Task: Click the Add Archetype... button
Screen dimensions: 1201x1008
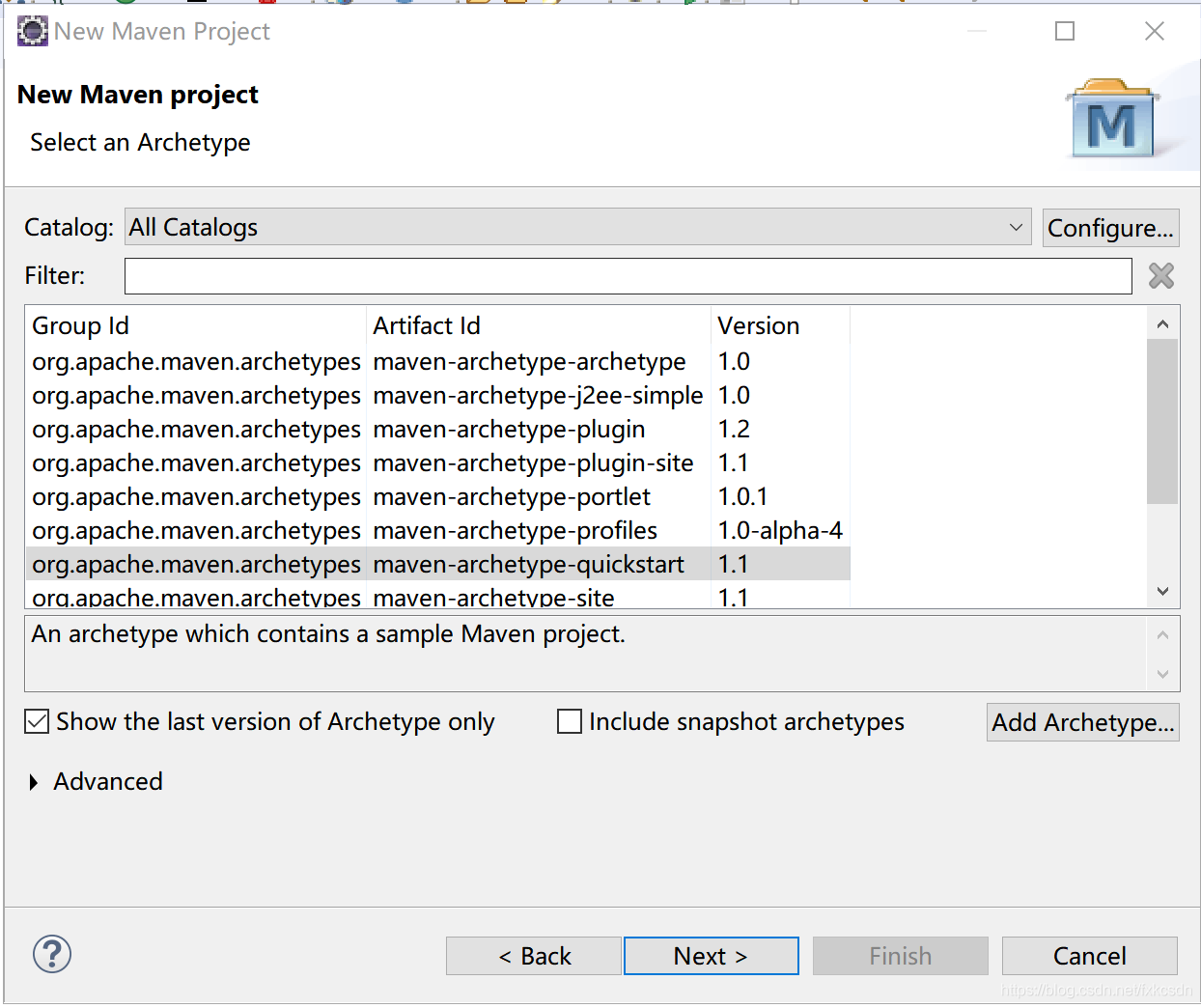Action: point(1082,722)
